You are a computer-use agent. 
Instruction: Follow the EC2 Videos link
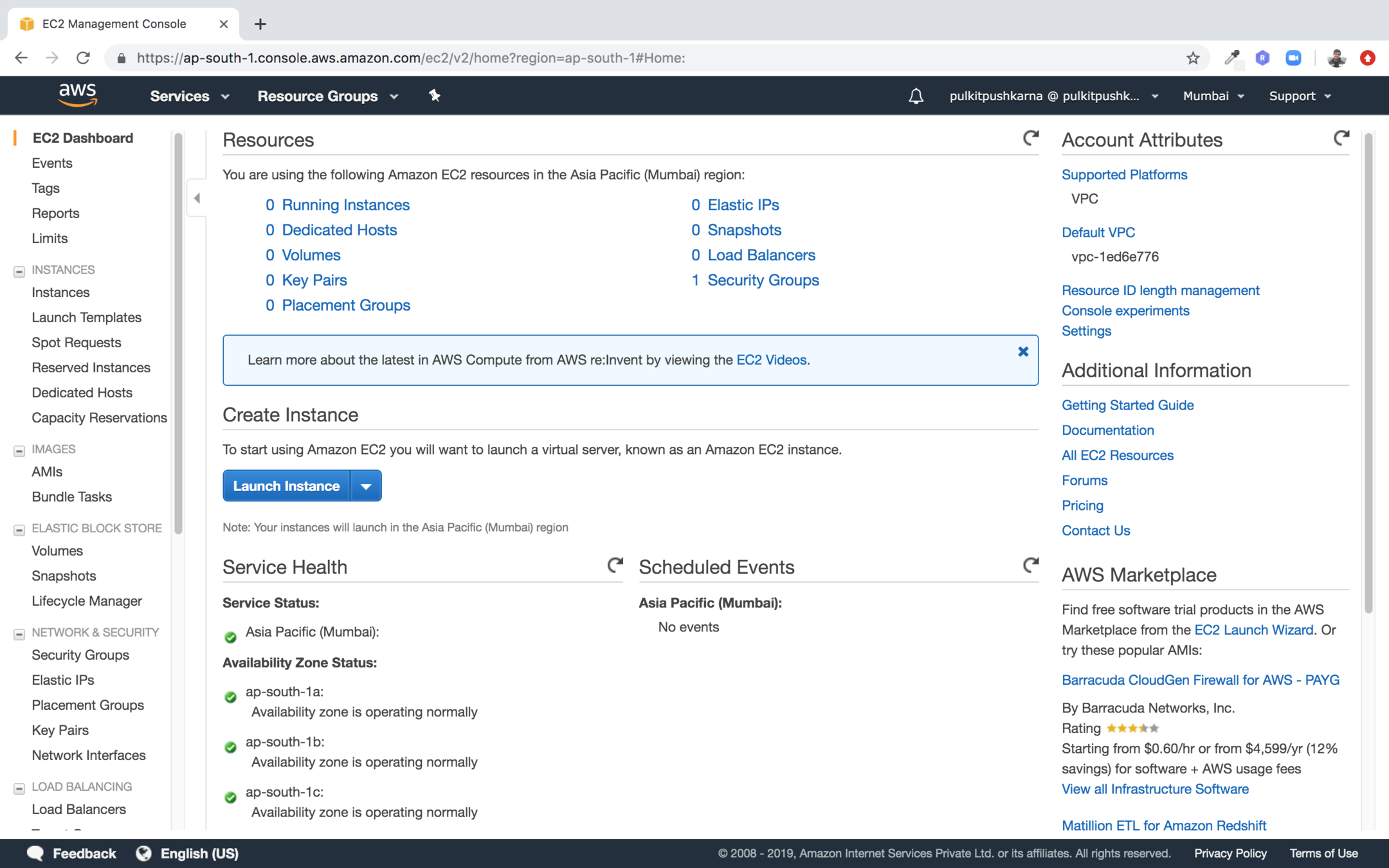771,359
